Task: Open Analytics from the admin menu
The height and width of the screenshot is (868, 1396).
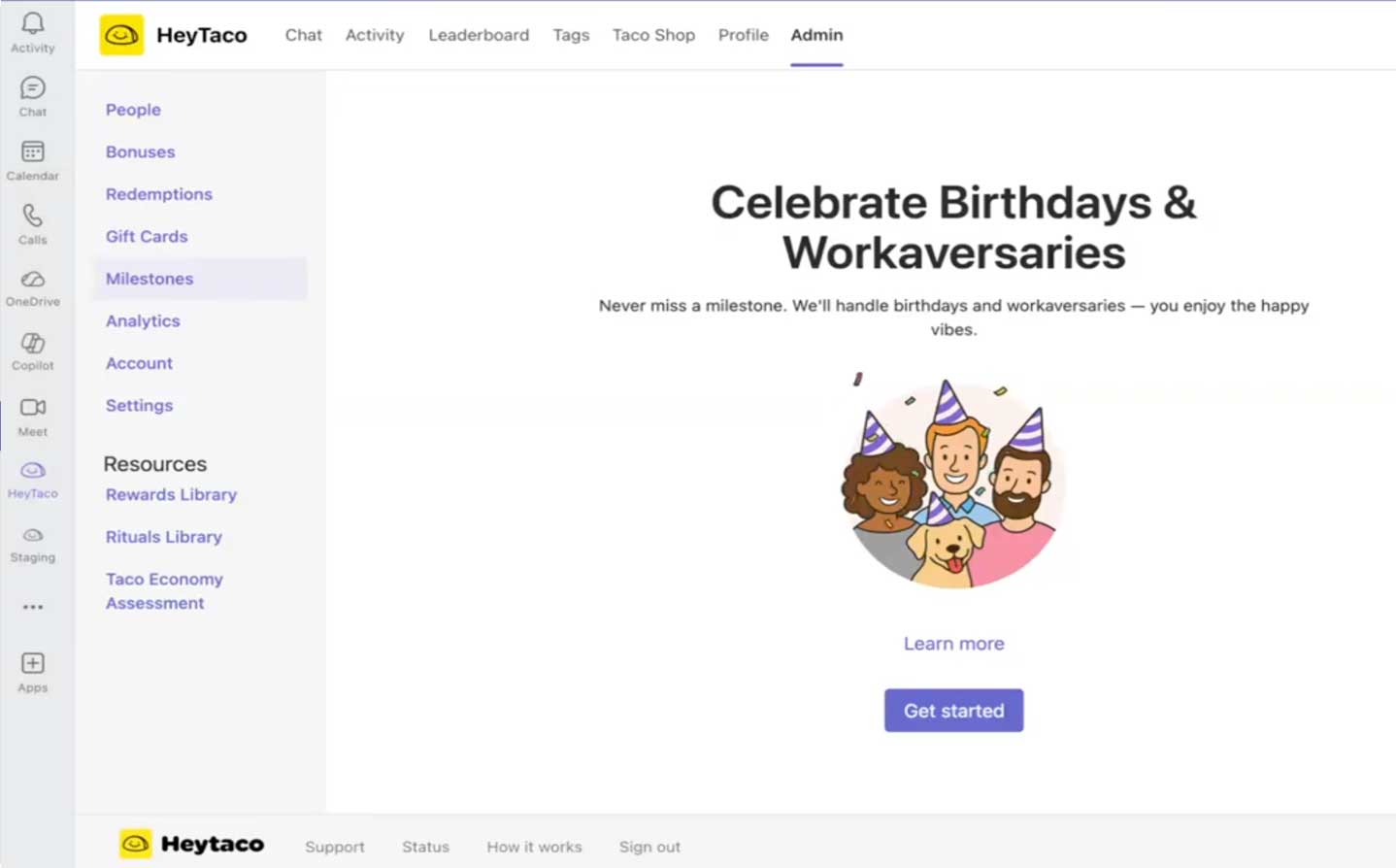Action: point(143,321)
